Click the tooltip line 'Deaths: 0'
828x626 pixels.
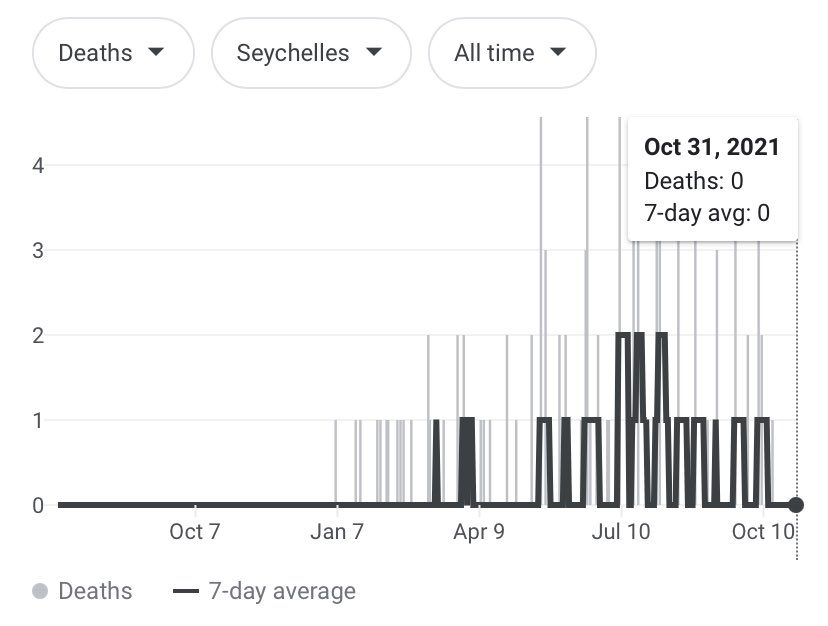[694, 181]
